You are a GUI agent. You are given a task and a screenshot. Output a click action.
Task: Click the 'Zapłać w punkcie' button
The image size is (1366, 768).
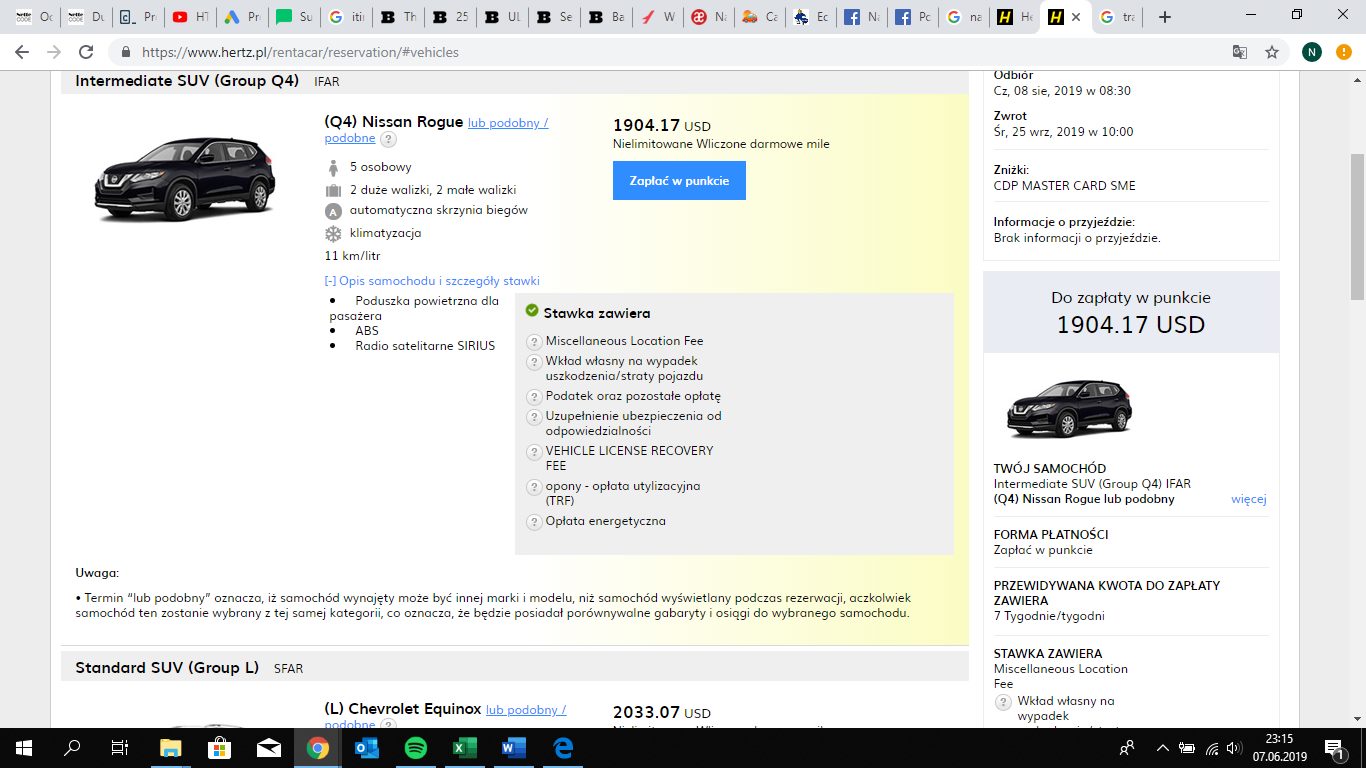click(679, 181)
